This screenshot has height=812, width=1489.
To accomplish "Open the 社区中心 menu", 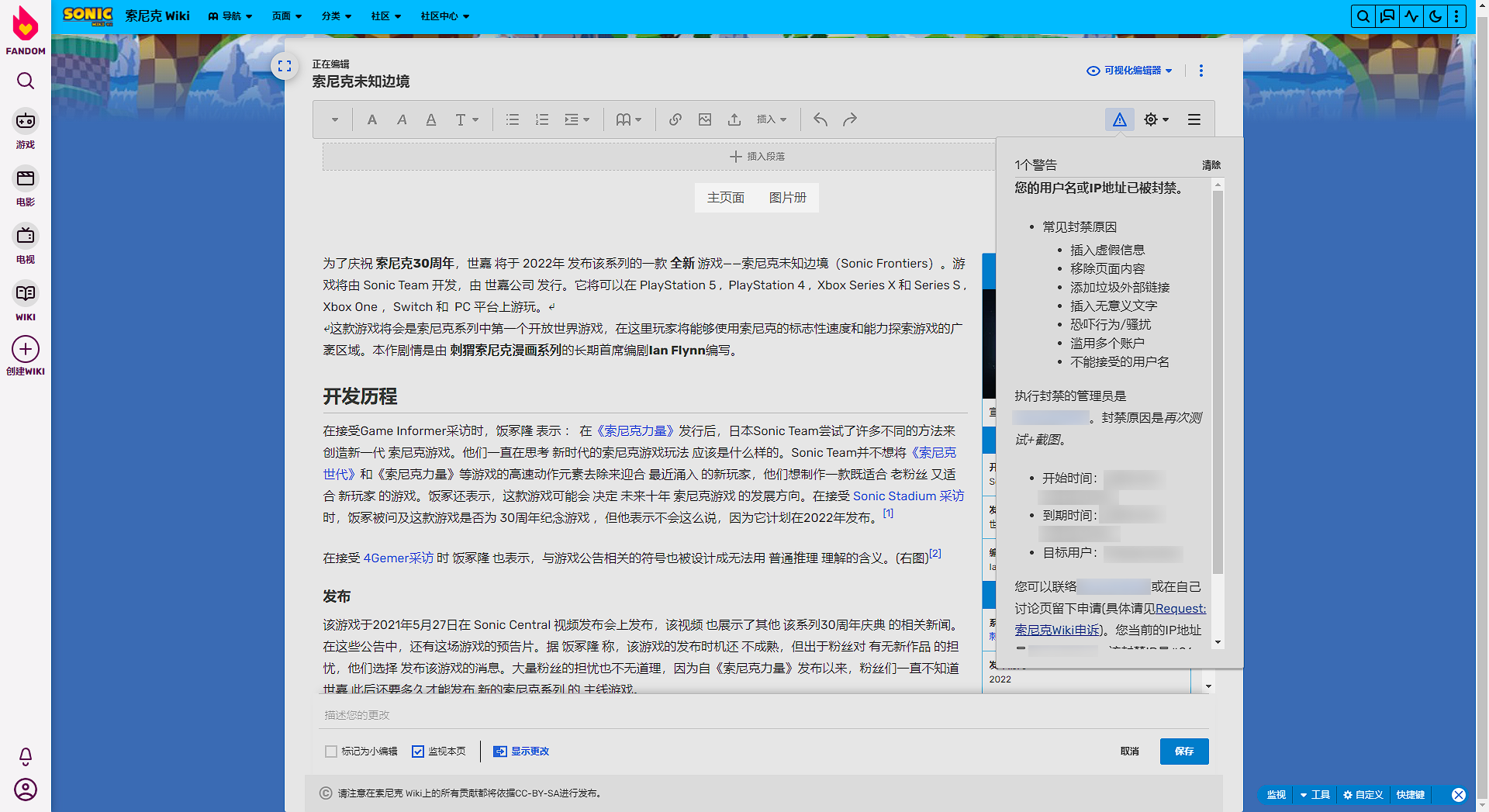I will [x=445, y=16].
